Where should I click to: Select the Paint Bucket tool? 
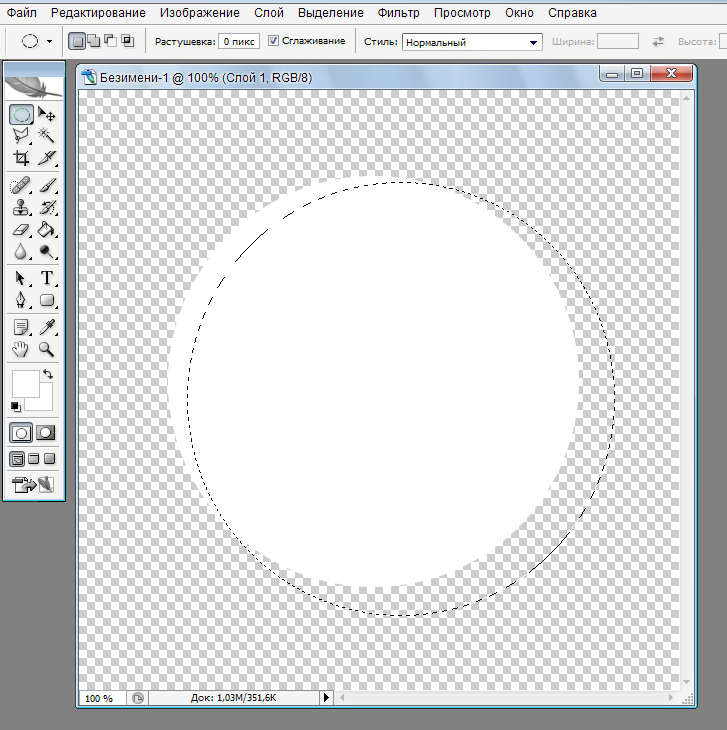point(46,230)
